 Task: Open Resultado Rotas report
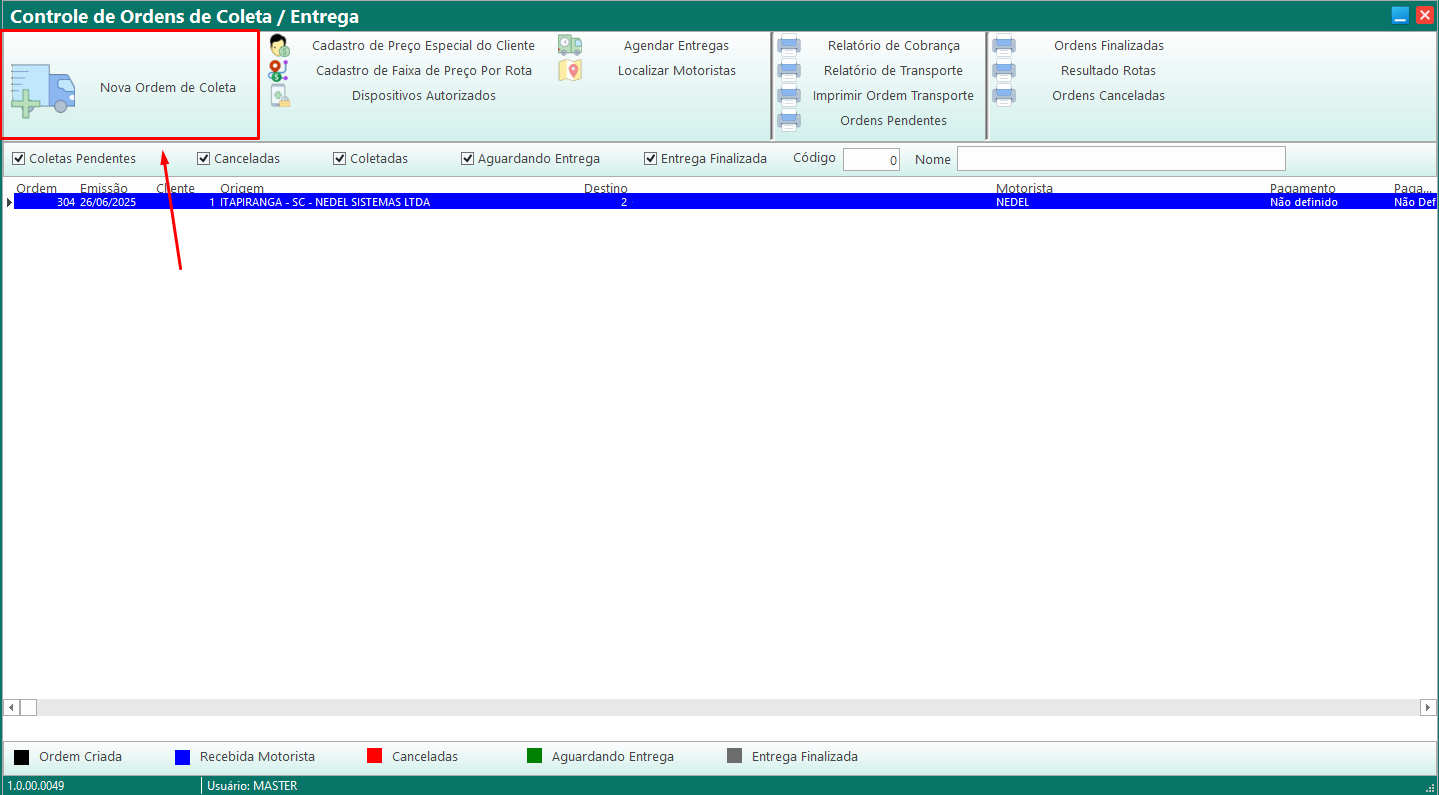click(1108, 71)
